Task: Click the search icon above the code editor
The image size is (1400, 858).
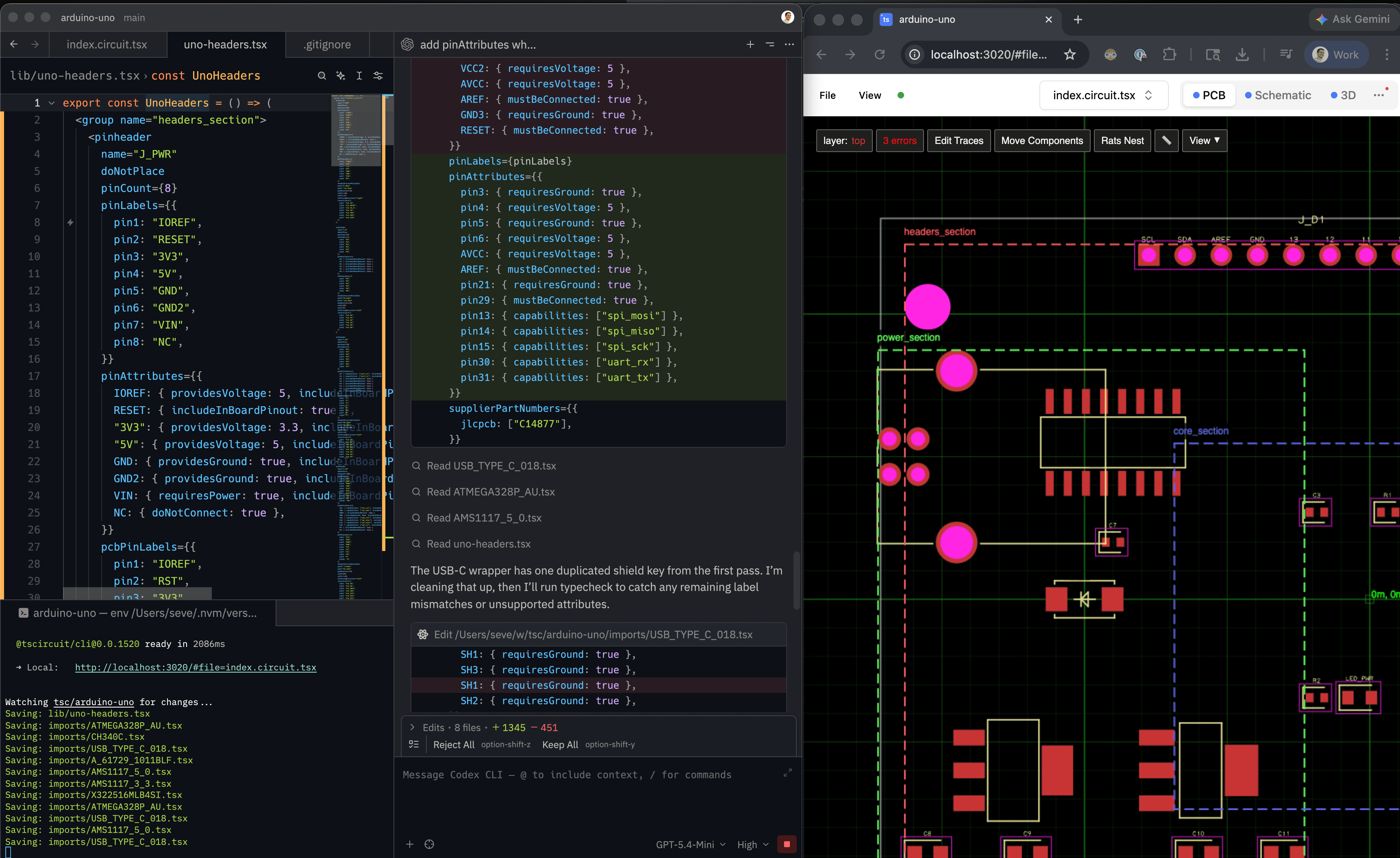Action: (322, 76)
